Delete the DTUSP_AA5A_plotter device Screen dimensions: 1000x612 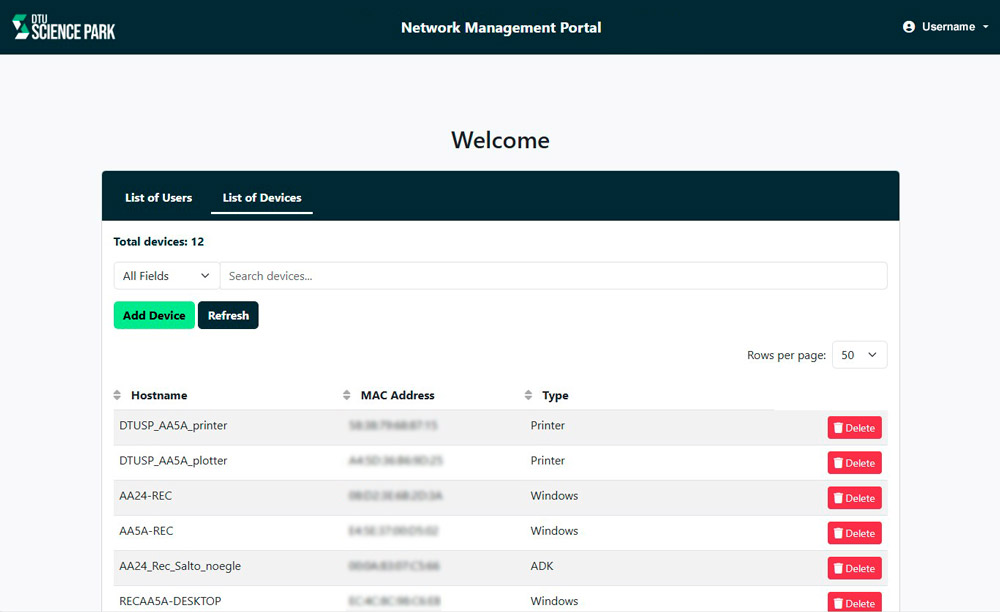coord(854,463)
